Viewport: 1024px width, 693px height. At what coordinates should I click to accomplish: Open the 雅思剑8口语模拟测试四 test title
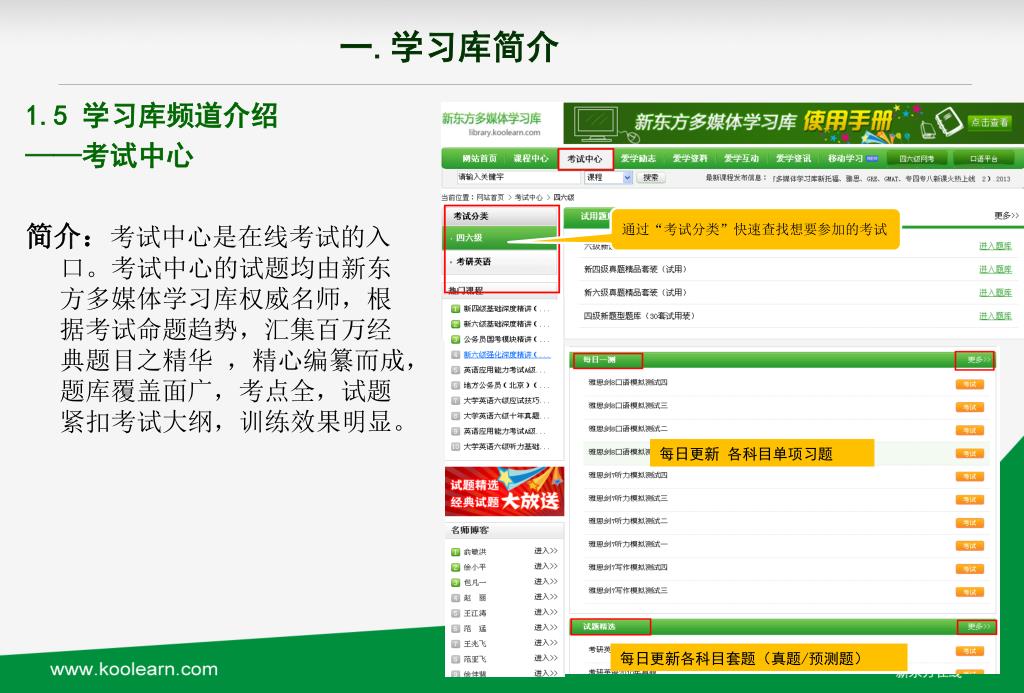[628, 383]
